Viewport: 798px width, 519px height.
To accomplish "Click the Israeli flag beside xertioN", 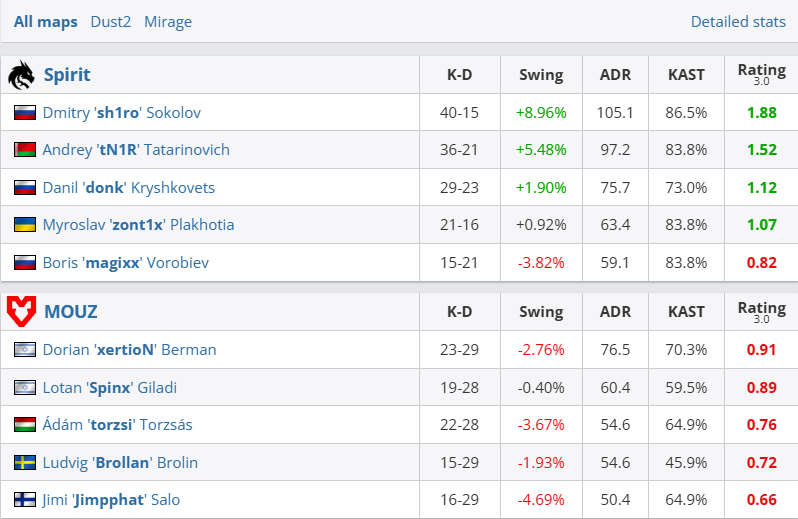I will (25, 350).
